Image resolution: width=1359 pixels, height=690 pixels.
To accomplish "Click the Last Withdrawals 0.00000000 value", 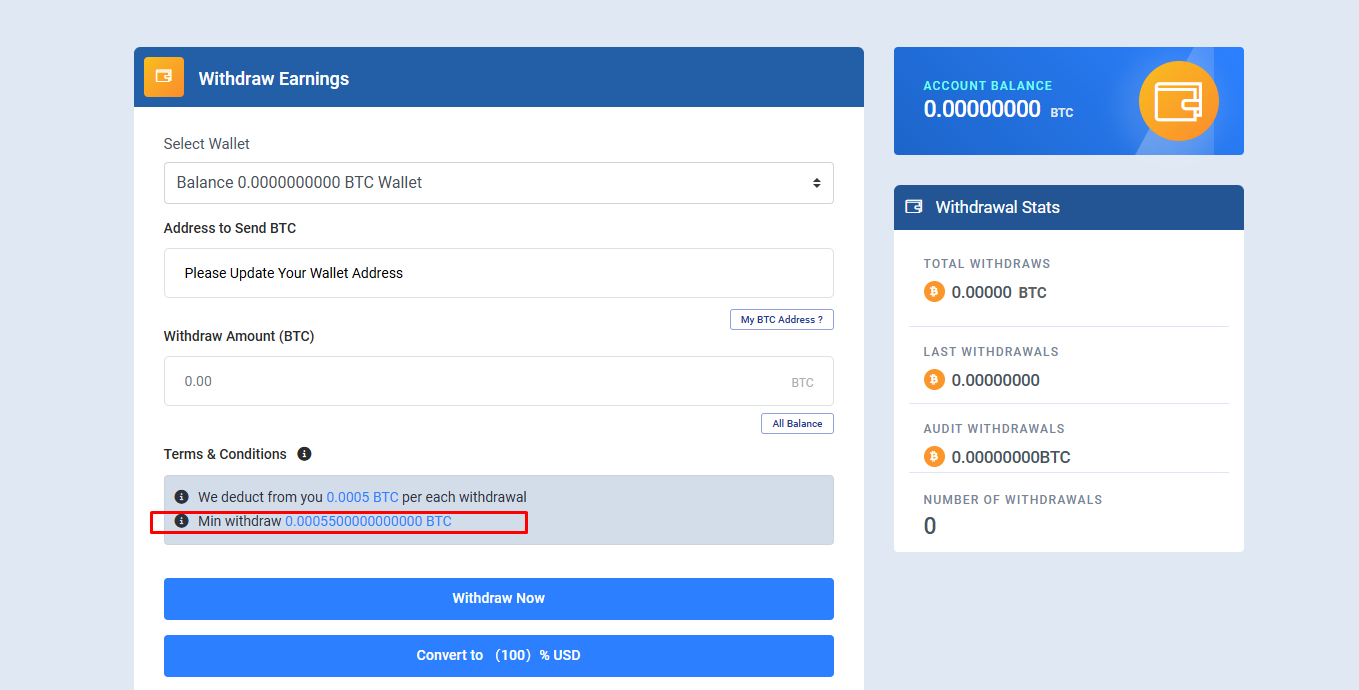I will [x=995, y=380].
